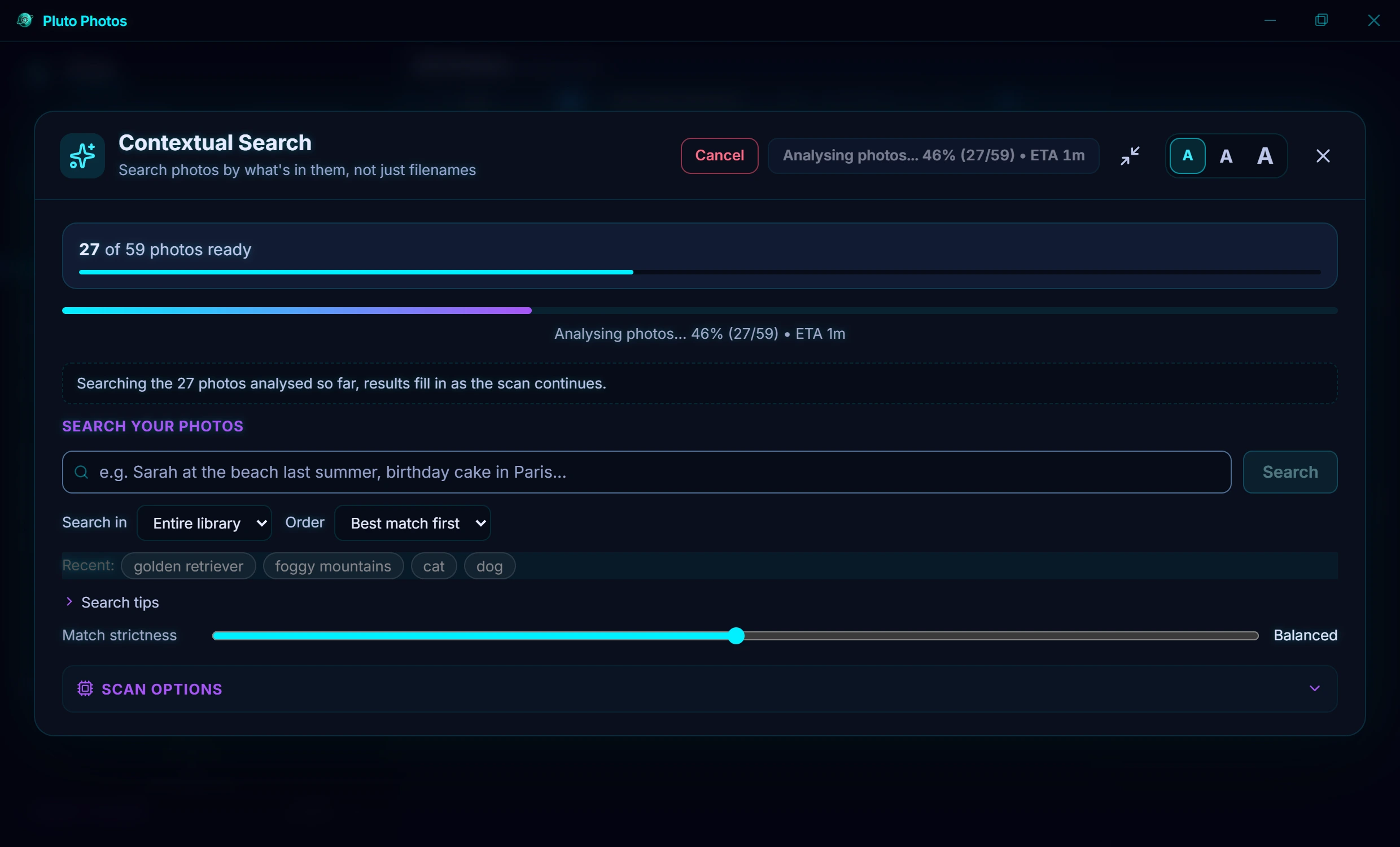Focus the photo search text field
This screenshot has width=1400, height=847.
pyautogui.click(x=646, y=472)
